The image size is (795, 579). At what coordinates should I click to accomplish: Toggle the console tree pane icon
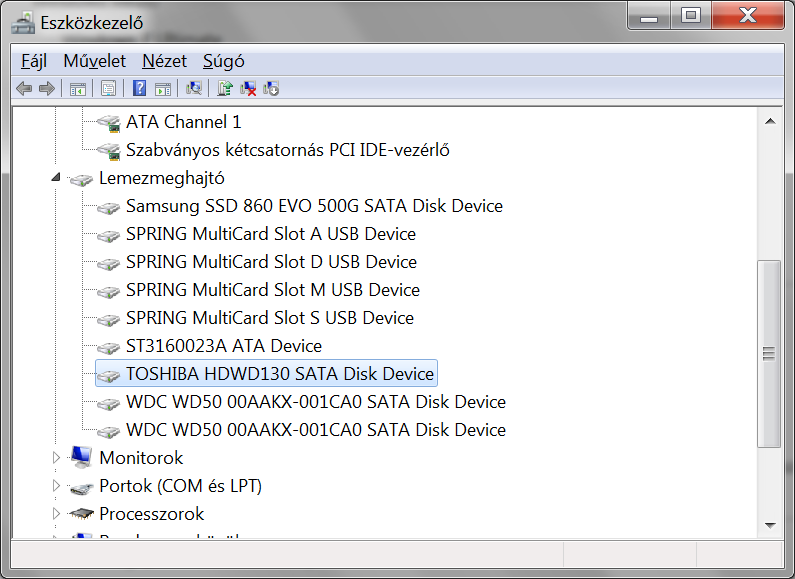click(78, 89)
